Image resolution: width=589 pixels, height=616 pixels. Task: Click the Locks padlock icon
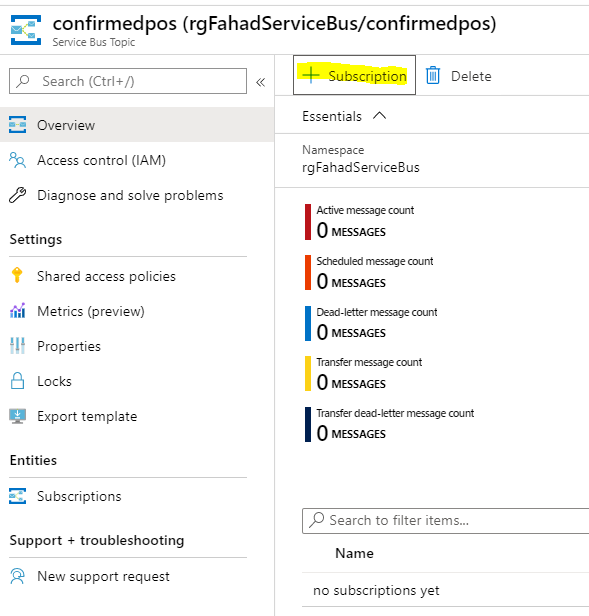click(17, 381)
